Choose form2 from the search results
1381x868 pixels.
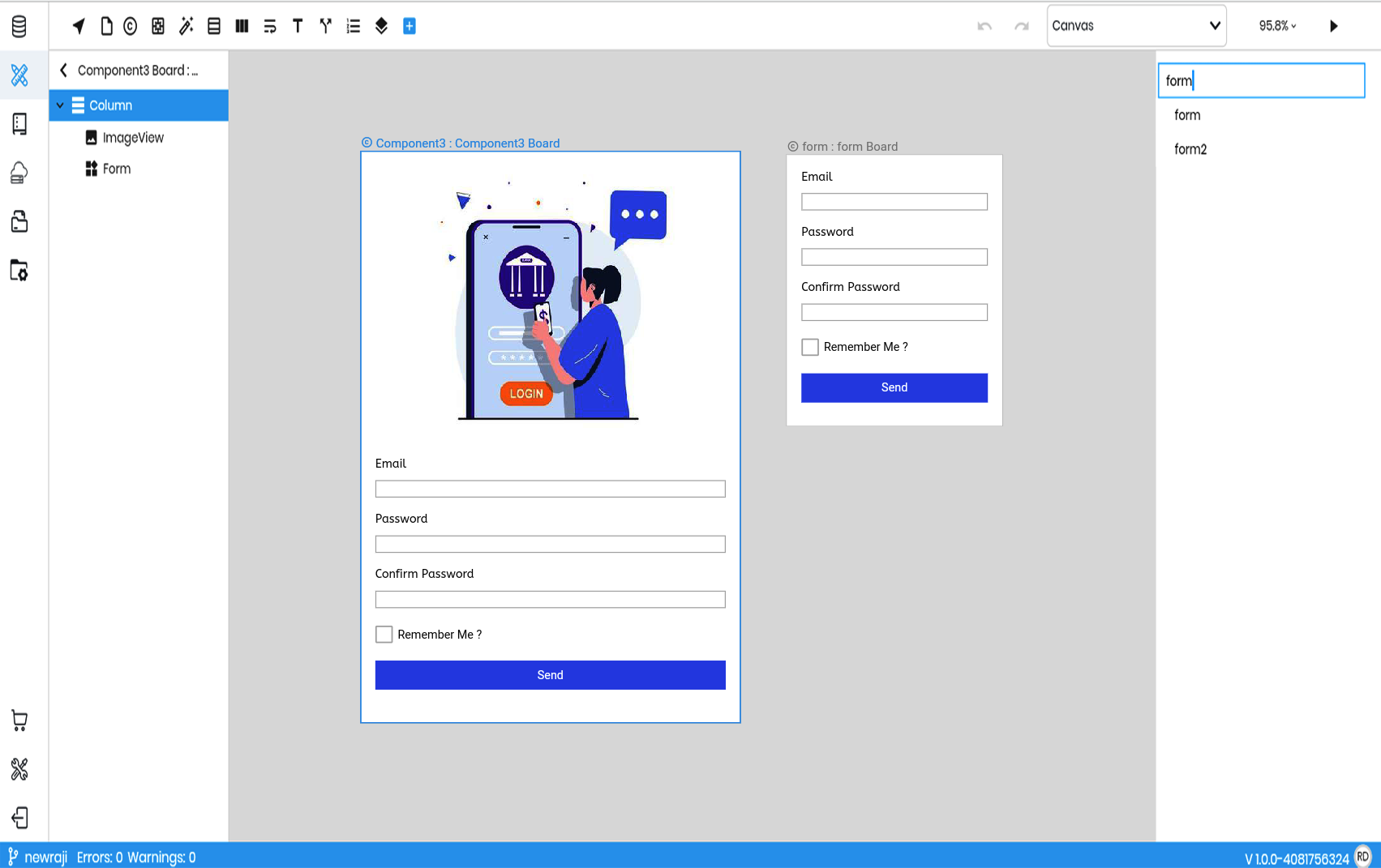[1190, 149]
